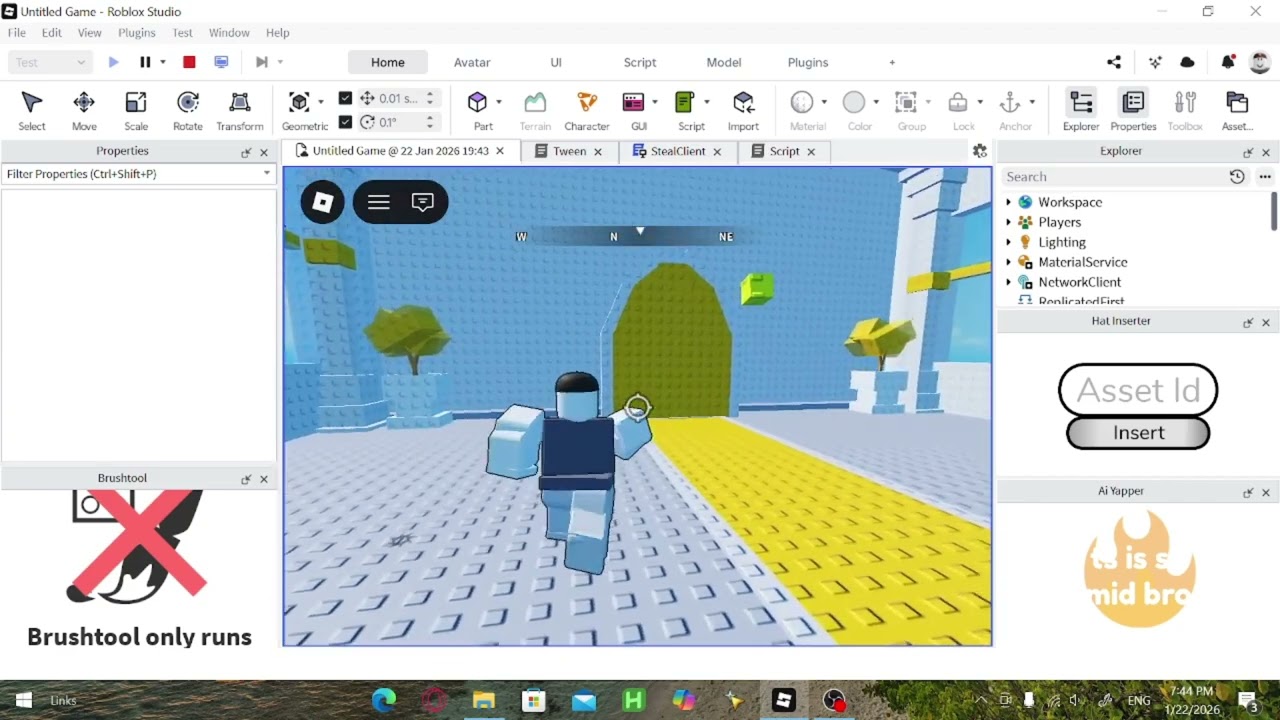The width and height of the screenshot is (1280, 720).
Task: Choose the Scale tool
Action: click(136, 110)
